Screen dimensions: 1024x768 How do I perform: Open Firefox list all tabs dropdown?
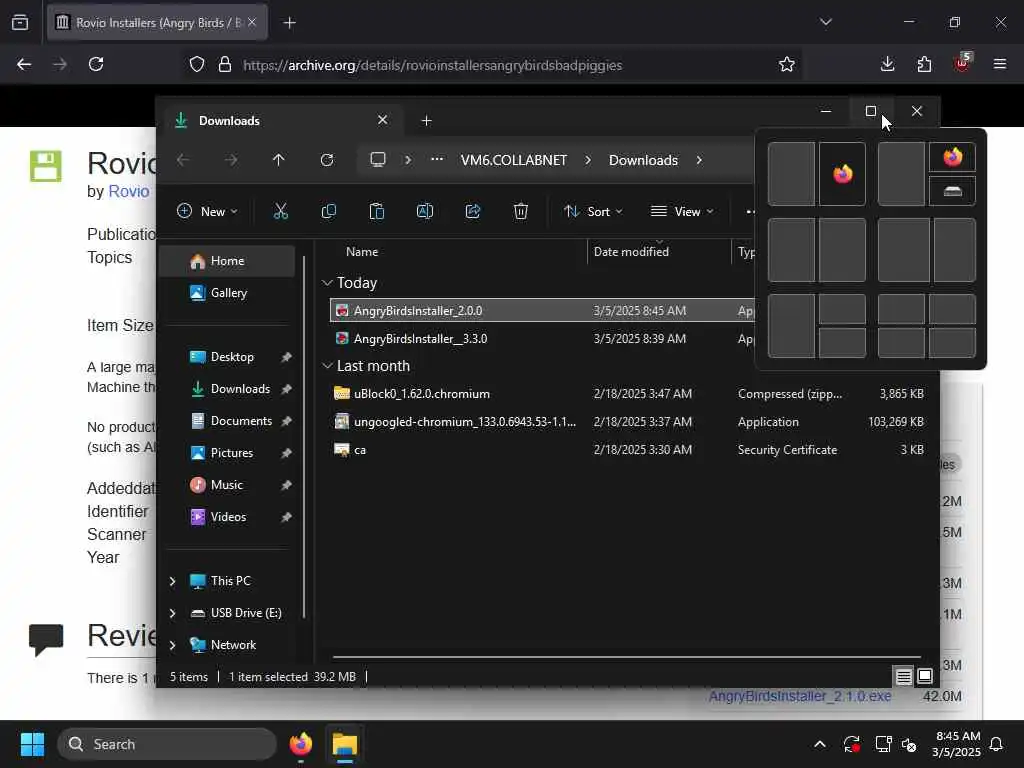(x=826, y=22)
